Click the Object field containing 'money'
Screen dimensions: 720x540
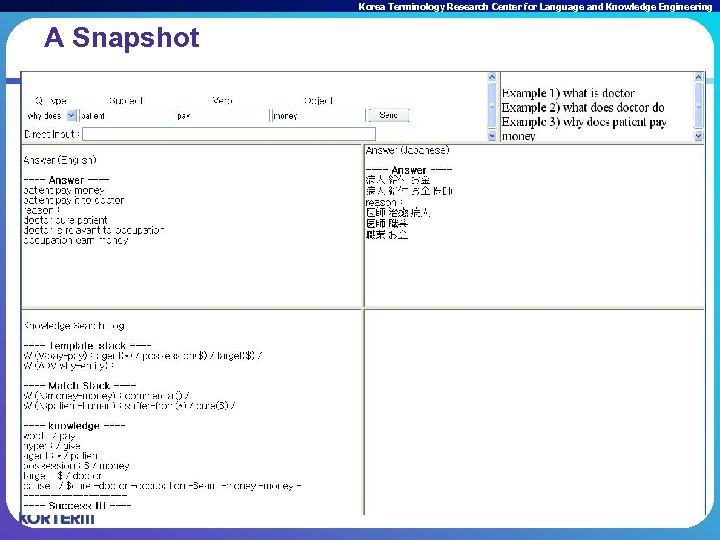click(318, 116)
